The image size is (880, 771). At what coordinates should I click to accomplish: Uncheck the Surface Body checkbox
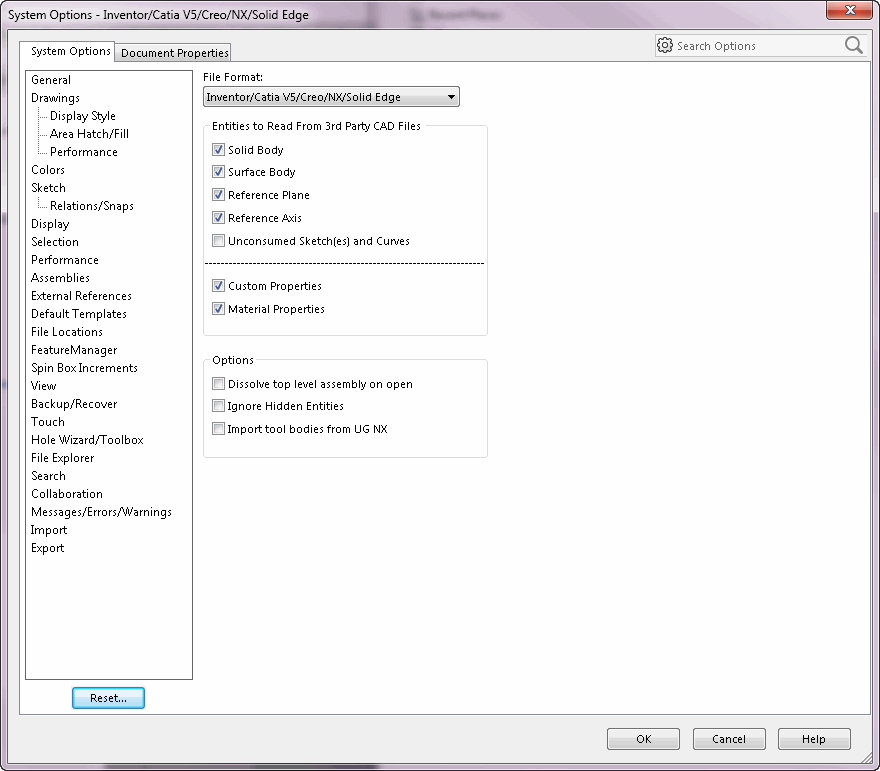pyautogui.click(x=218, y=172)
